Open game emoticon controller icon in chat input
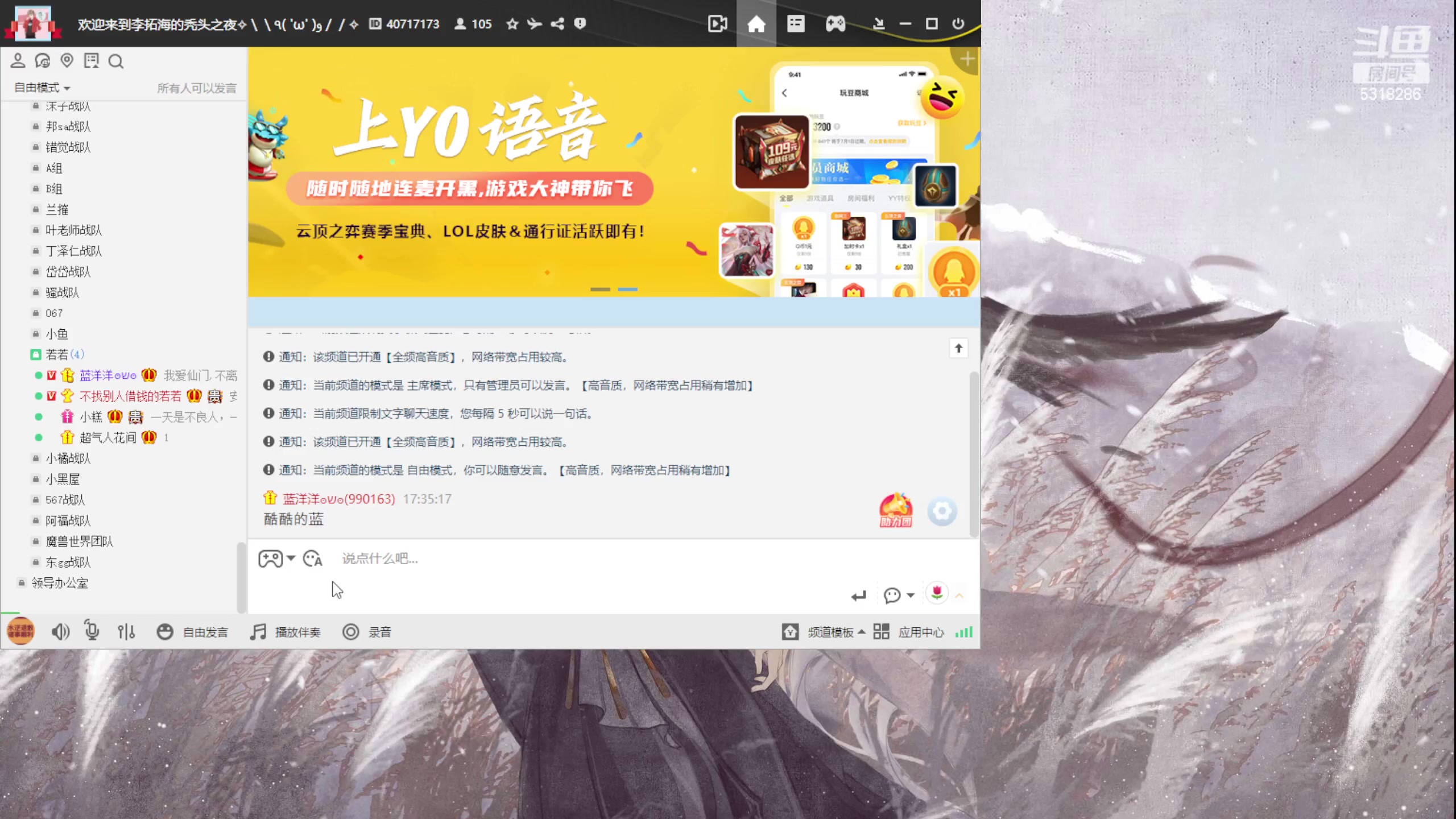This screenshot has width=1456, height=819. click(270, 559)
